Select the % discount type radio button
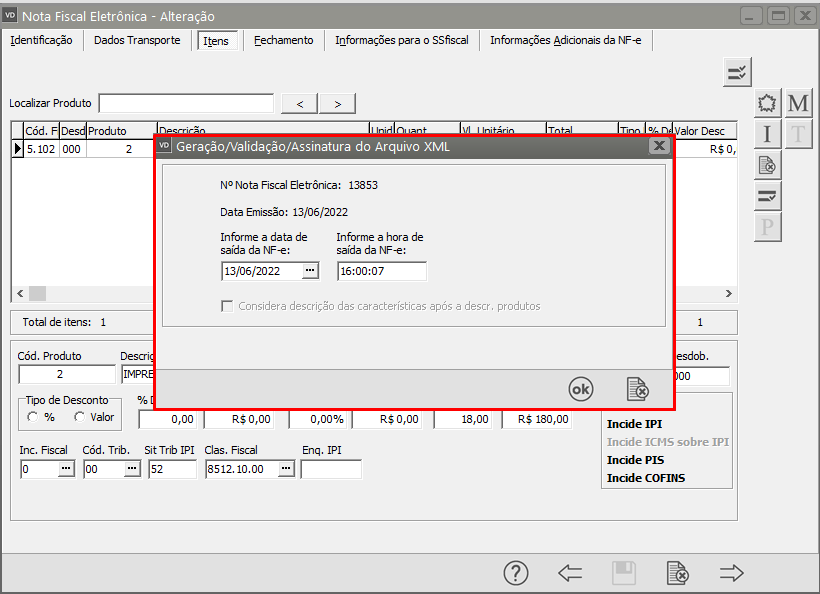Viewport: 820px width, 594px height. click(33, 417)
